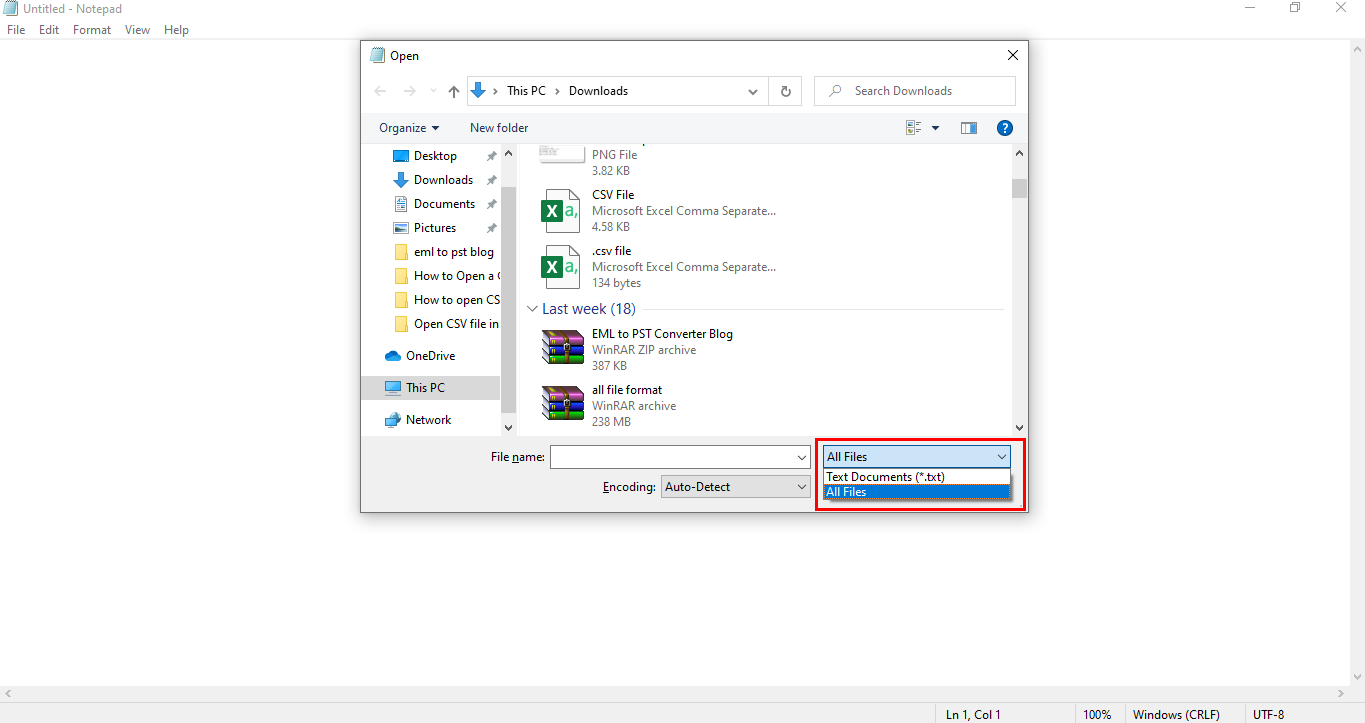Close the Open dialog with its X button
The image size is (1365, 723).
1013,56
